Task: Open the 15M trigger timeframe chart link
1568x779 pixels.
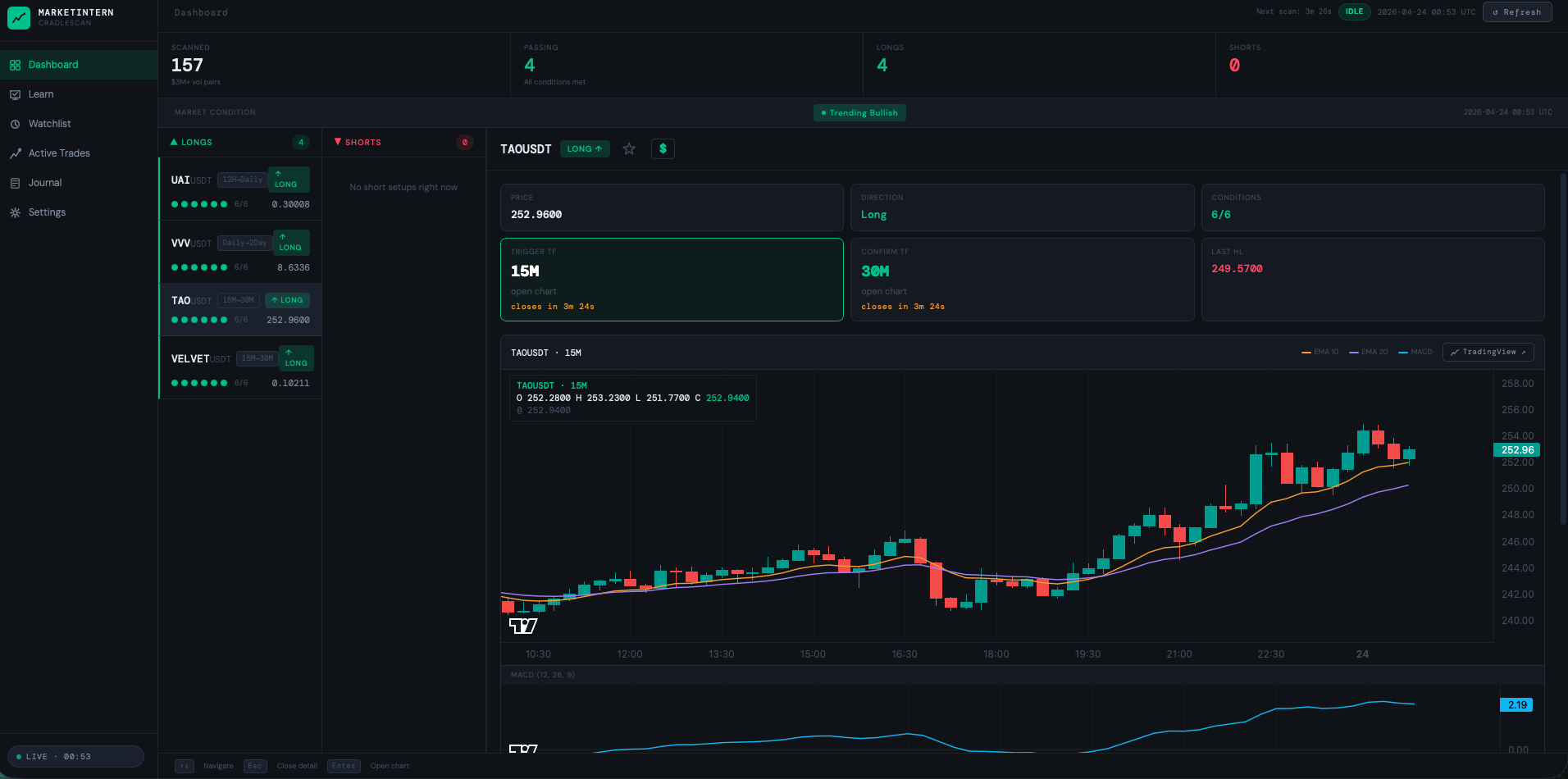Action: pos(534,291)
